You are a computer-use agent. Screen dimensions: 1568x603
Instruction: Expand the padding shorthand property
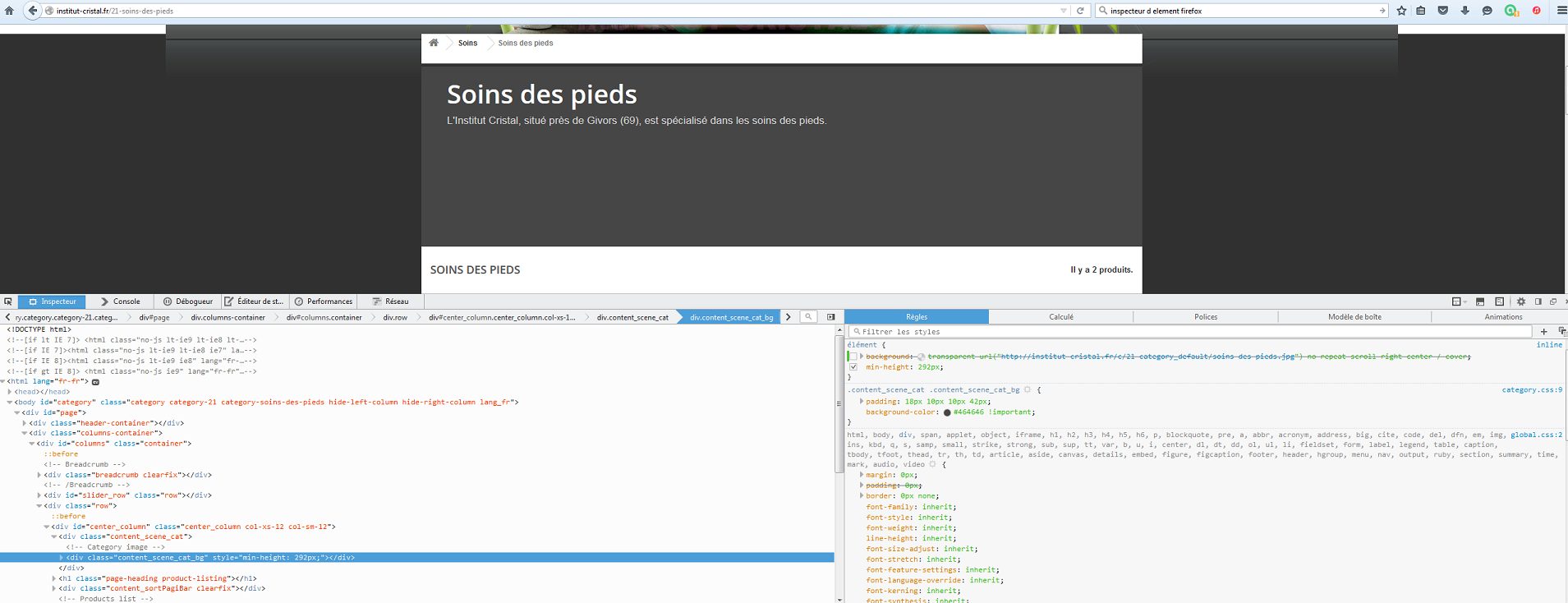[x=862, y=402]
